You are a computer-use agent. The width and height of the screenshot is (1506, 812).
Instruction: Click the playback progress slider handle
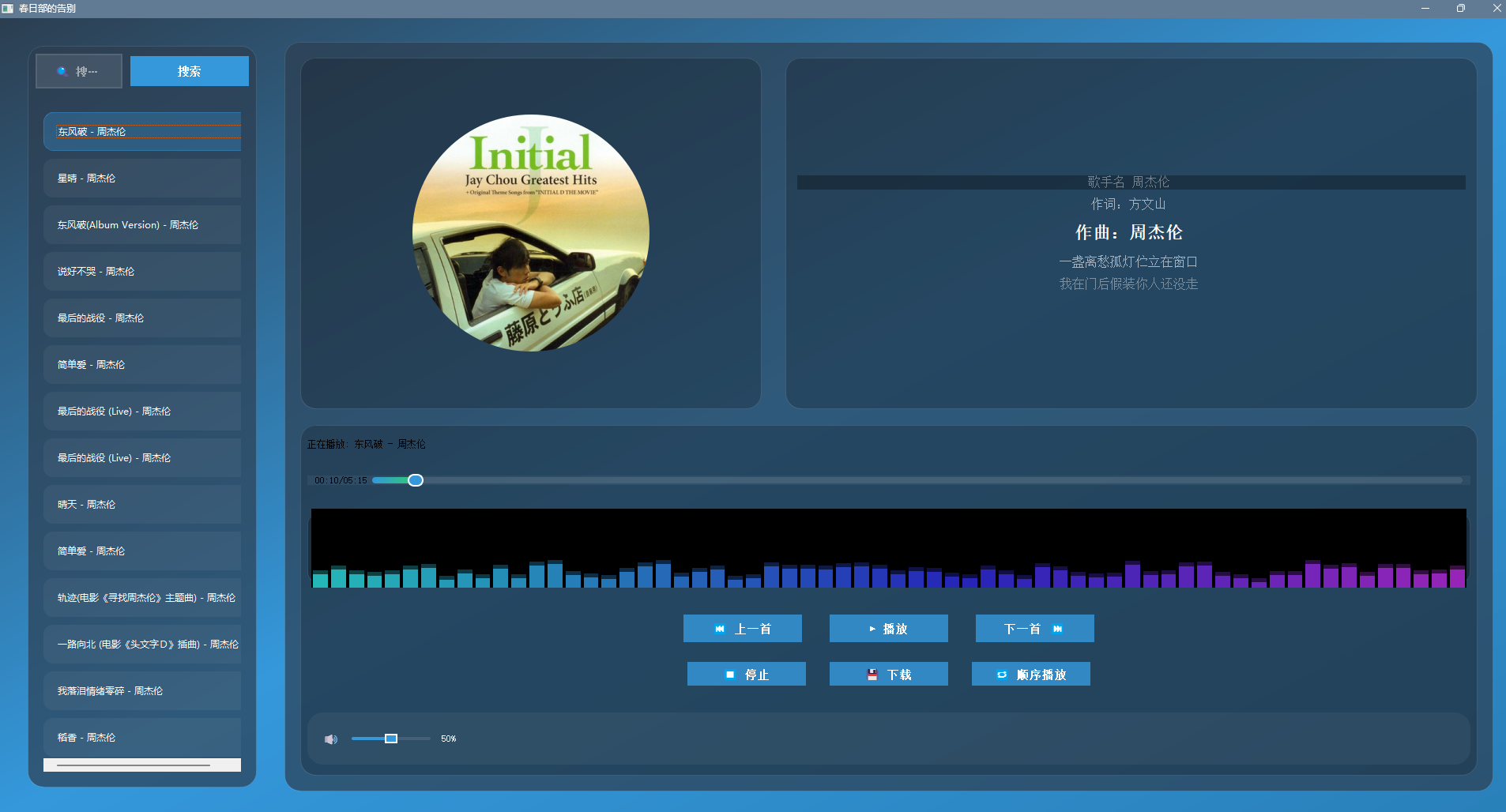416,480
